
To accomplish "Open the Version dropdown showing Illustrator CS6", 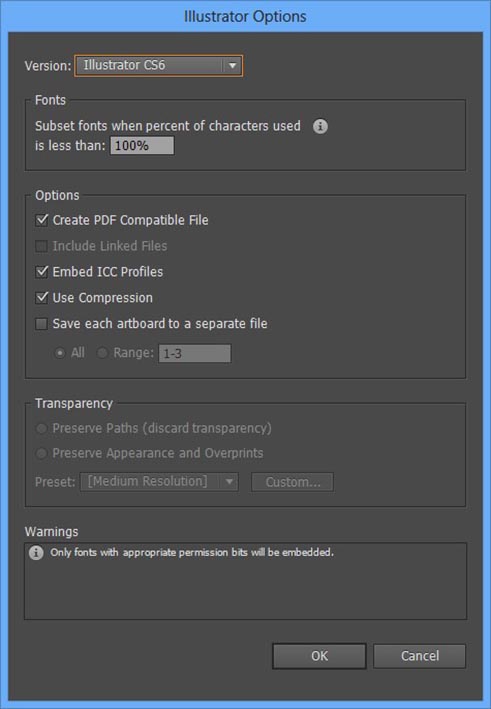I will pyautogui.click(x=159, y=66).
